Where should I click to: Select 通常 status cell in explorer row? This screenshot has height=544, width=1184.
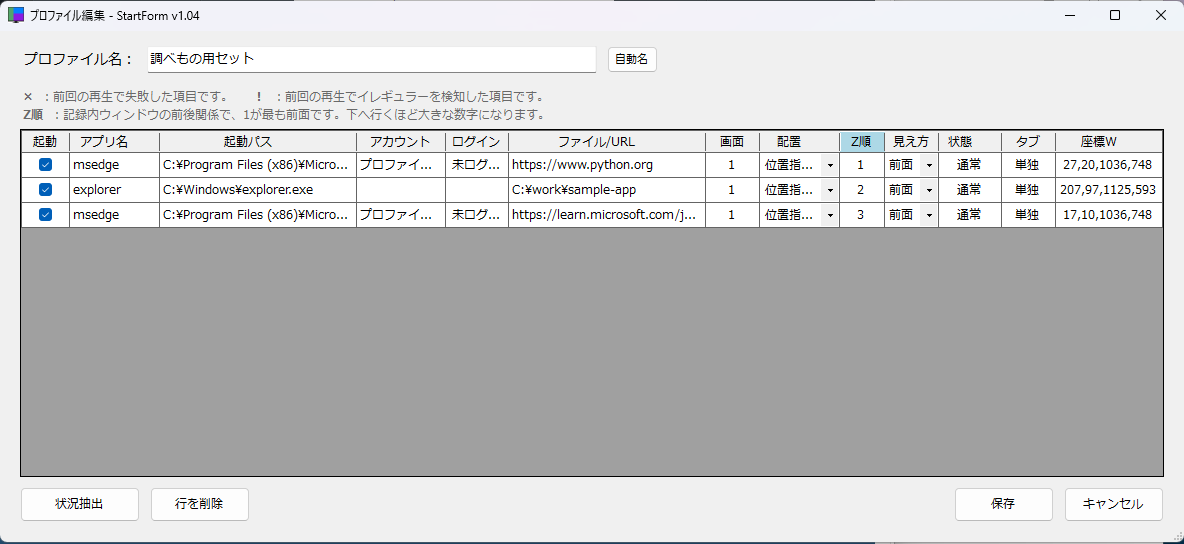[x=970, y=190]
